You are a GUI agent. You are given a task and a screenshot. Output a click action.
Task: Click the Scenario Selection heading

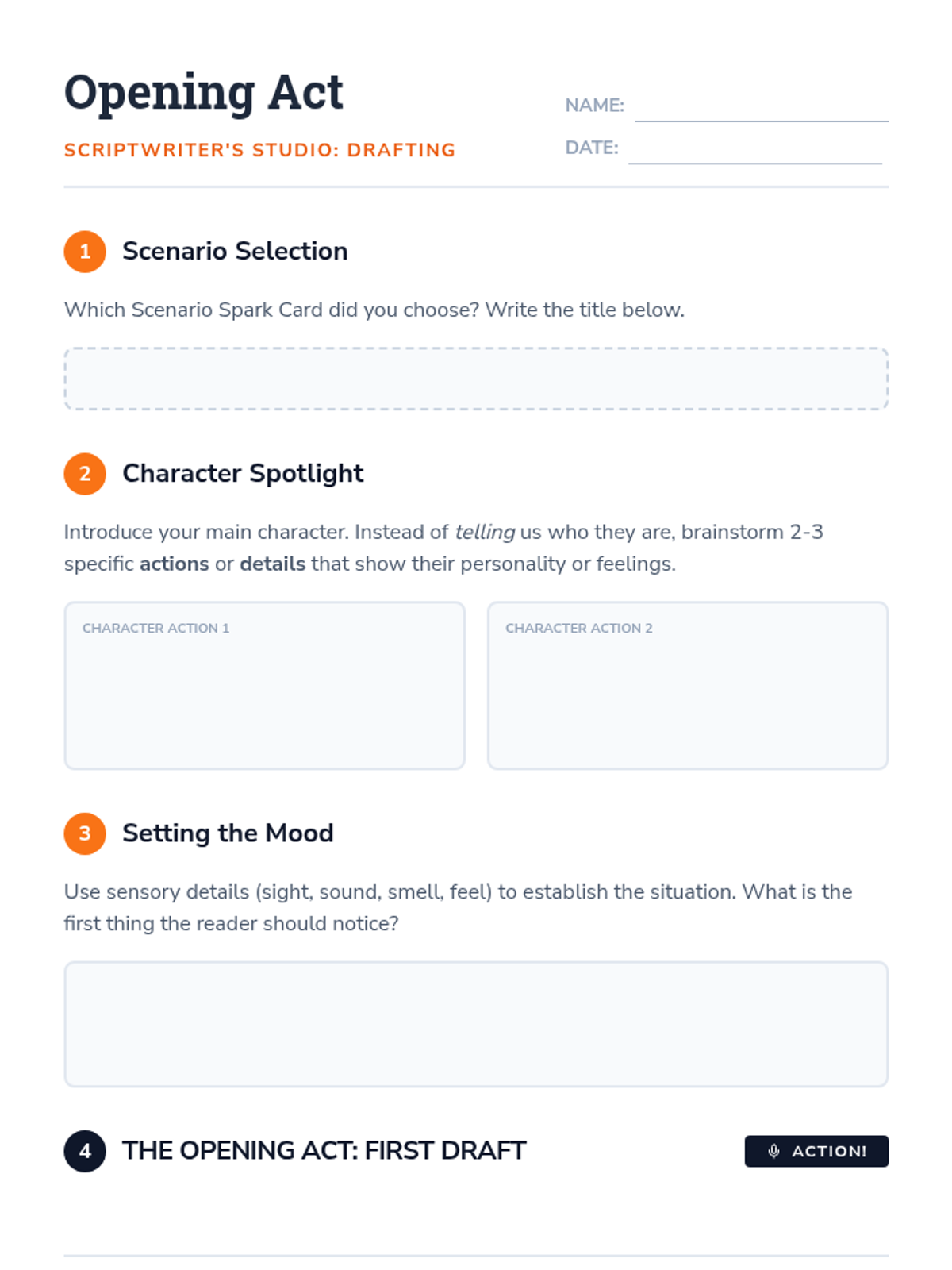click(x=235, y=252)
